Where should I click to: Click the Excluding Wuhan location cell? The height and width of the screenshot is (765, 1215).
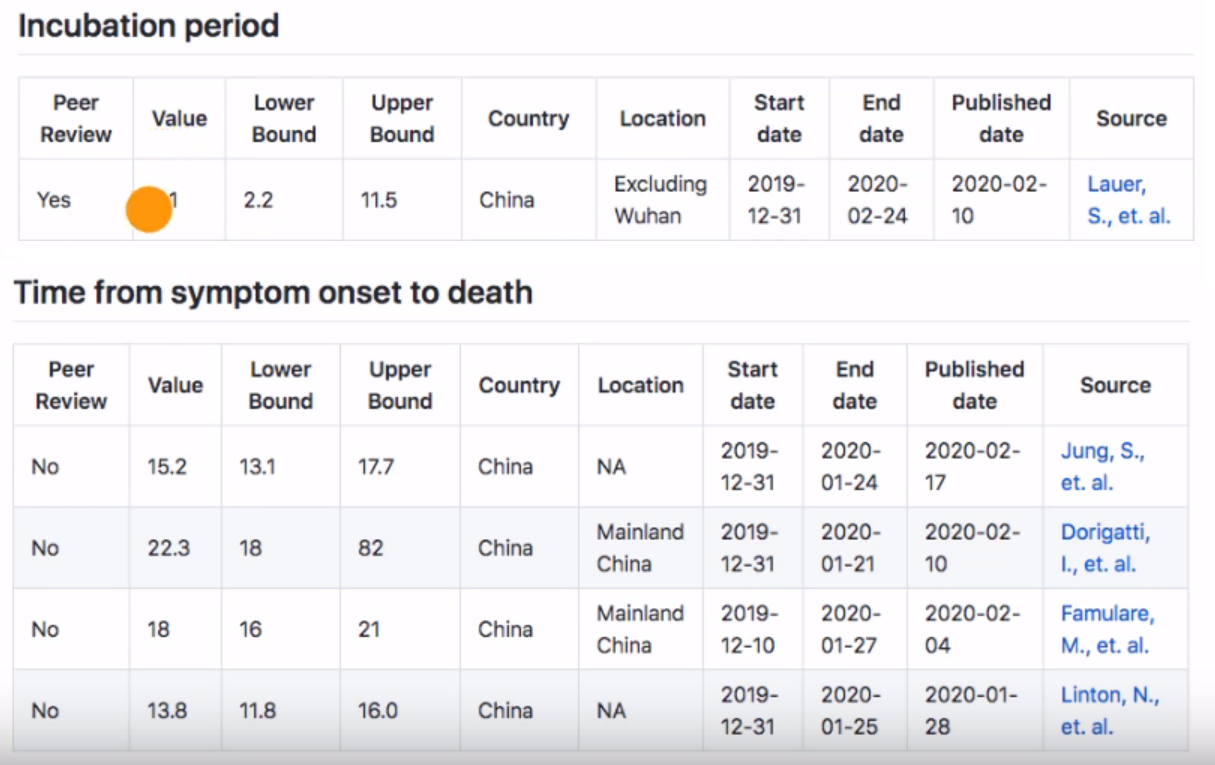click(x=660, y=200)
